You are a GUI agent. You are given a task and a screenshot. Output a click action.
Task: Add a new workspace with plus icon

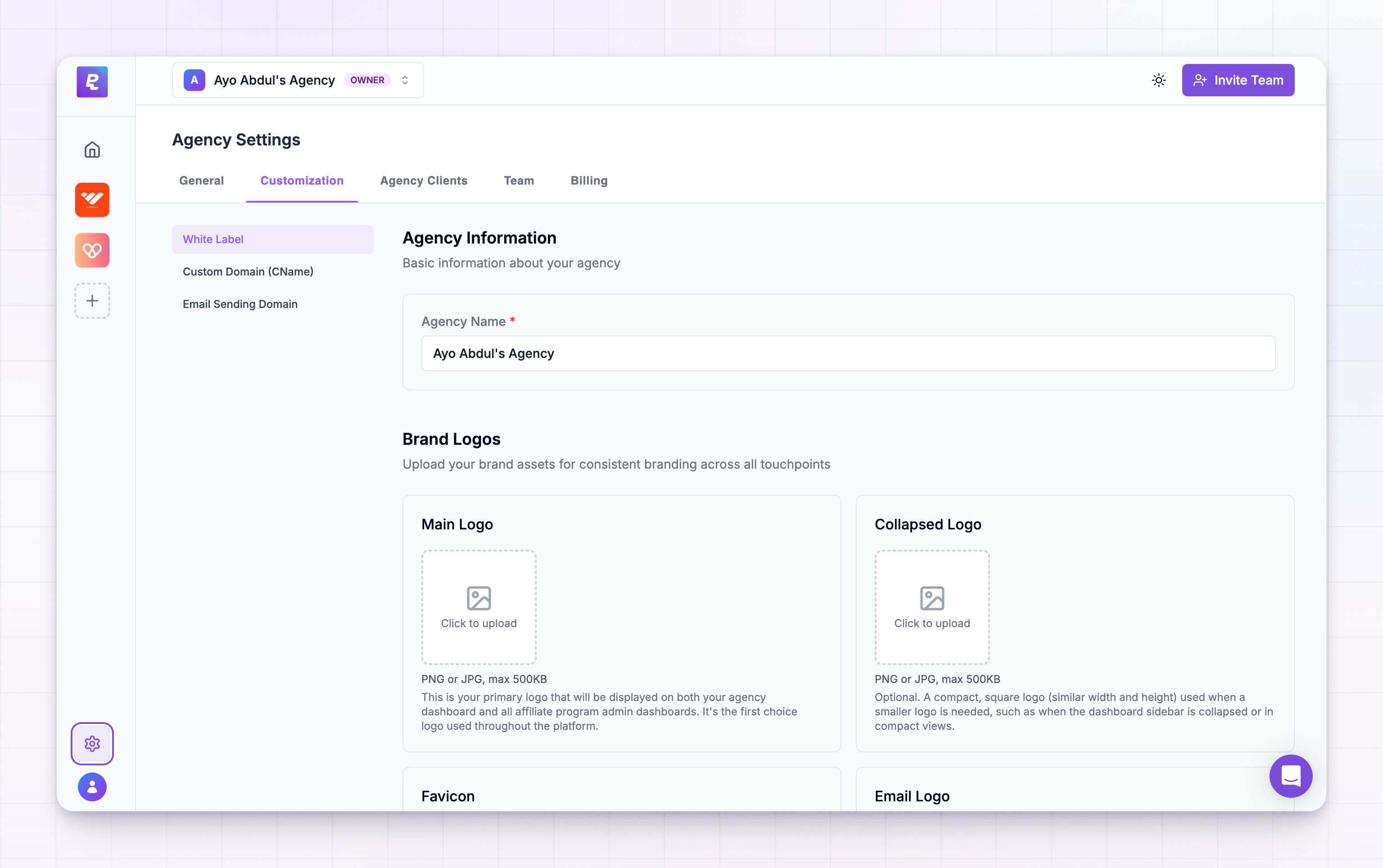92,301
